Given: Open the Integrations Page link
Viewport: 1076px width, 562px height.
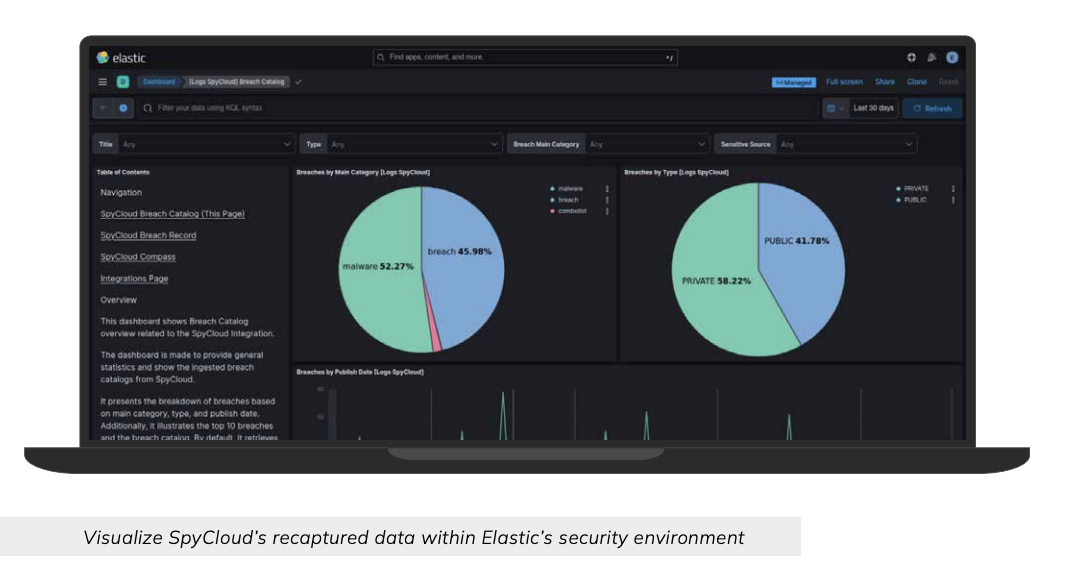Looking at the screenshot, I should point(134,279).
